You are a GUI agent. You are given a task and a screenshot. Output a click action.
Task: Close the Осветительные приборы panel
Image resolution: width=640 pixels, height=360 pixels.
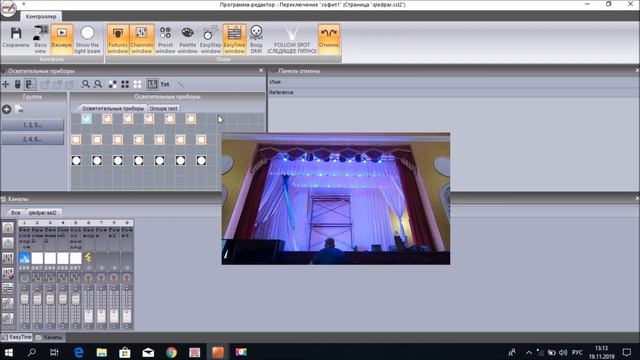pos(261,70)
